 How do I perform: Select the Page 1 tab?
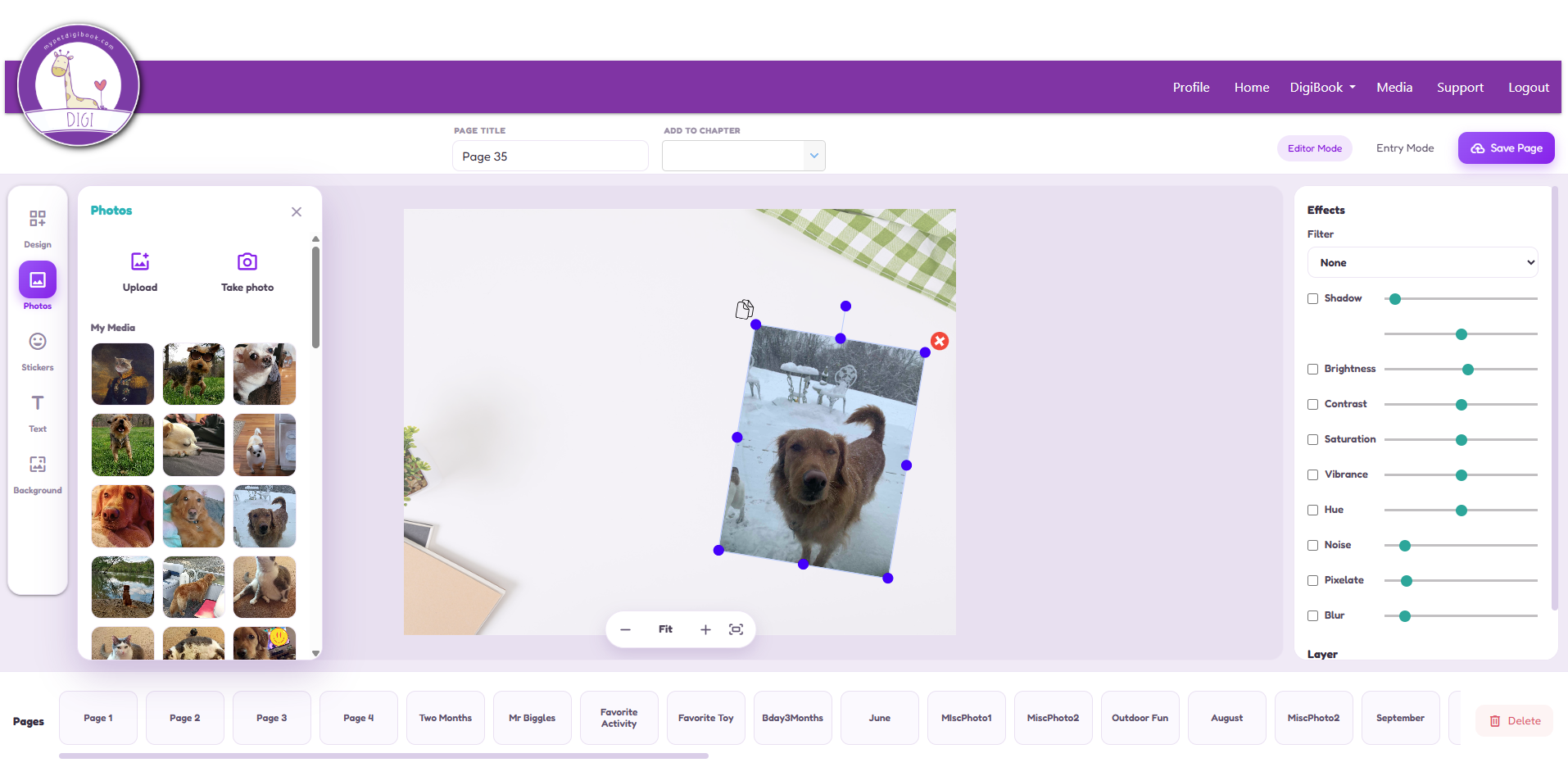(x=98, y=718)
